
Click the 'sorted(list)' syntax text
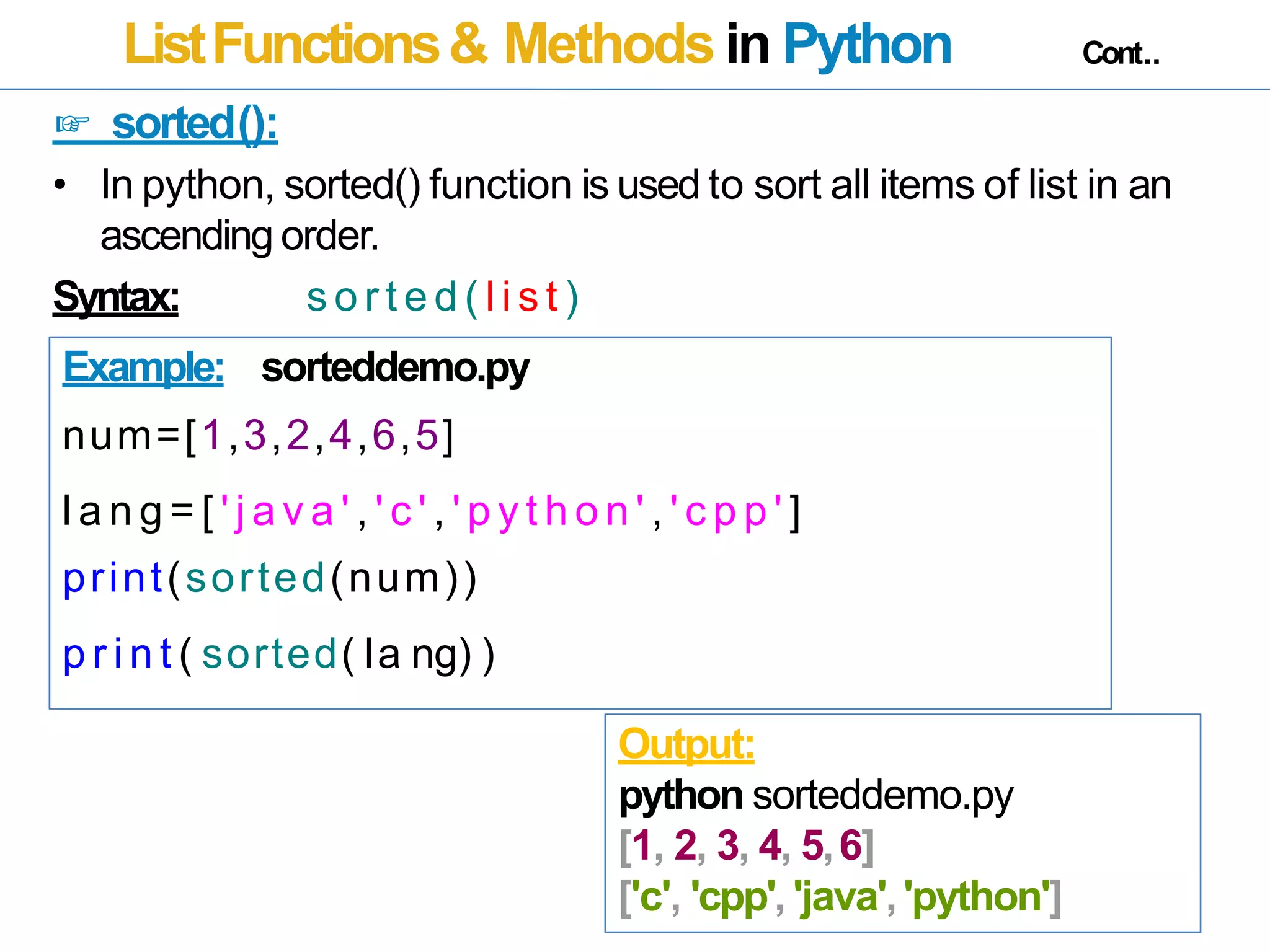(x=443, y=297)
